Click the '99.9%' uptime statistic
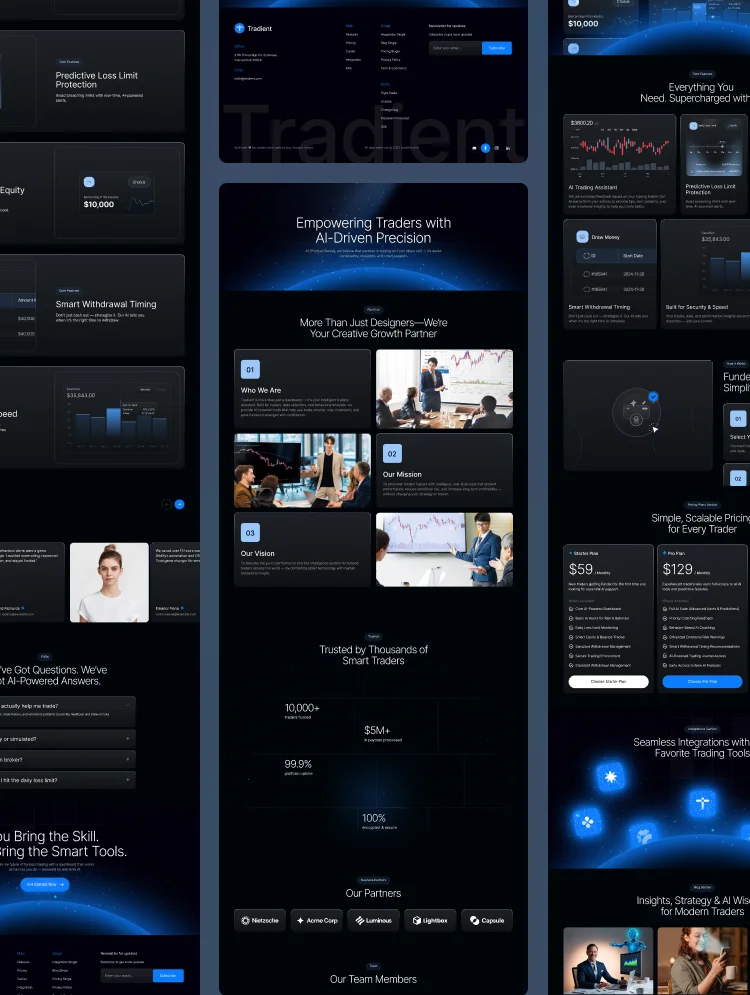 tap(298, 764)
